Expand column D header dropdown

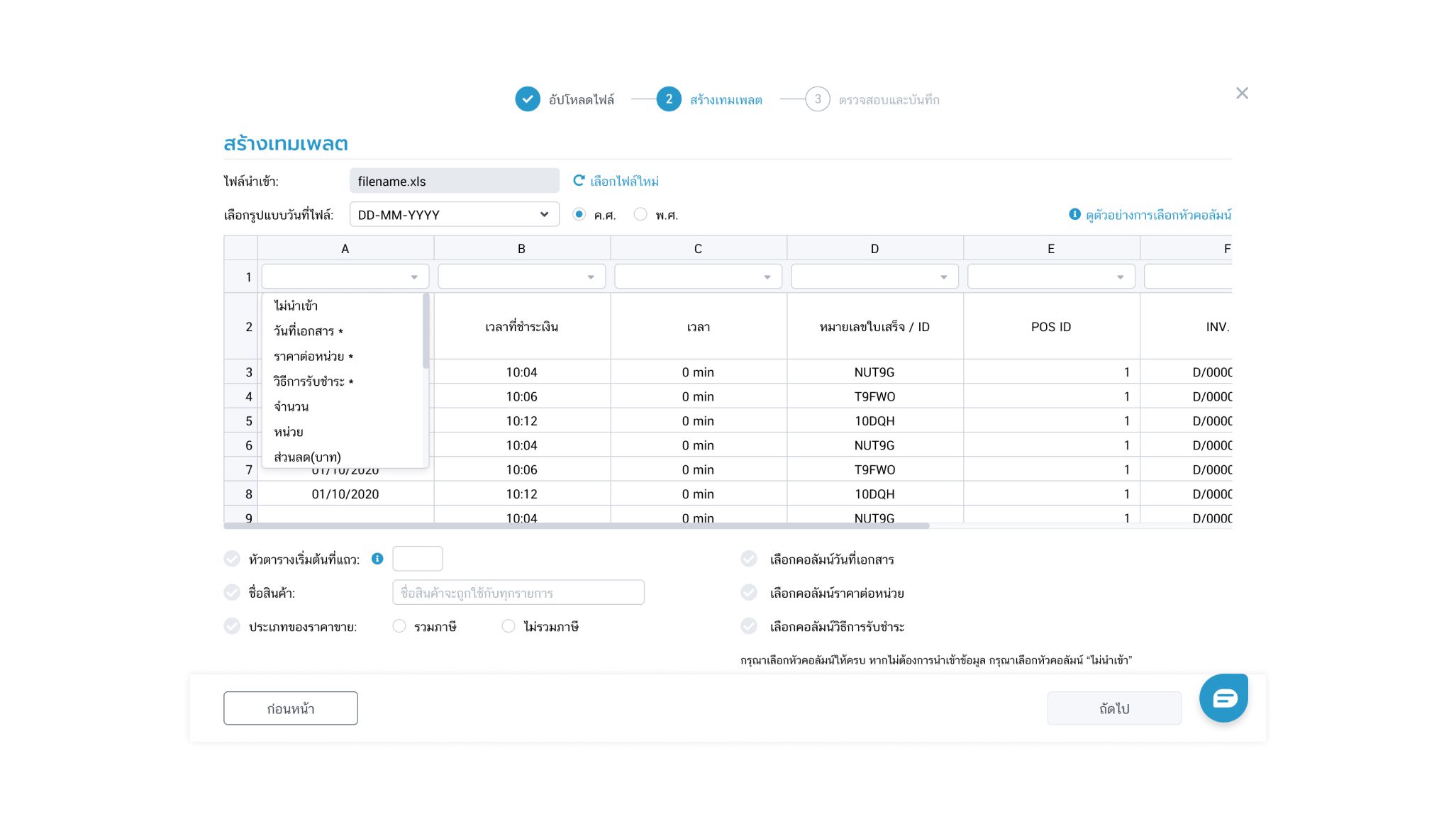point(874,277)
